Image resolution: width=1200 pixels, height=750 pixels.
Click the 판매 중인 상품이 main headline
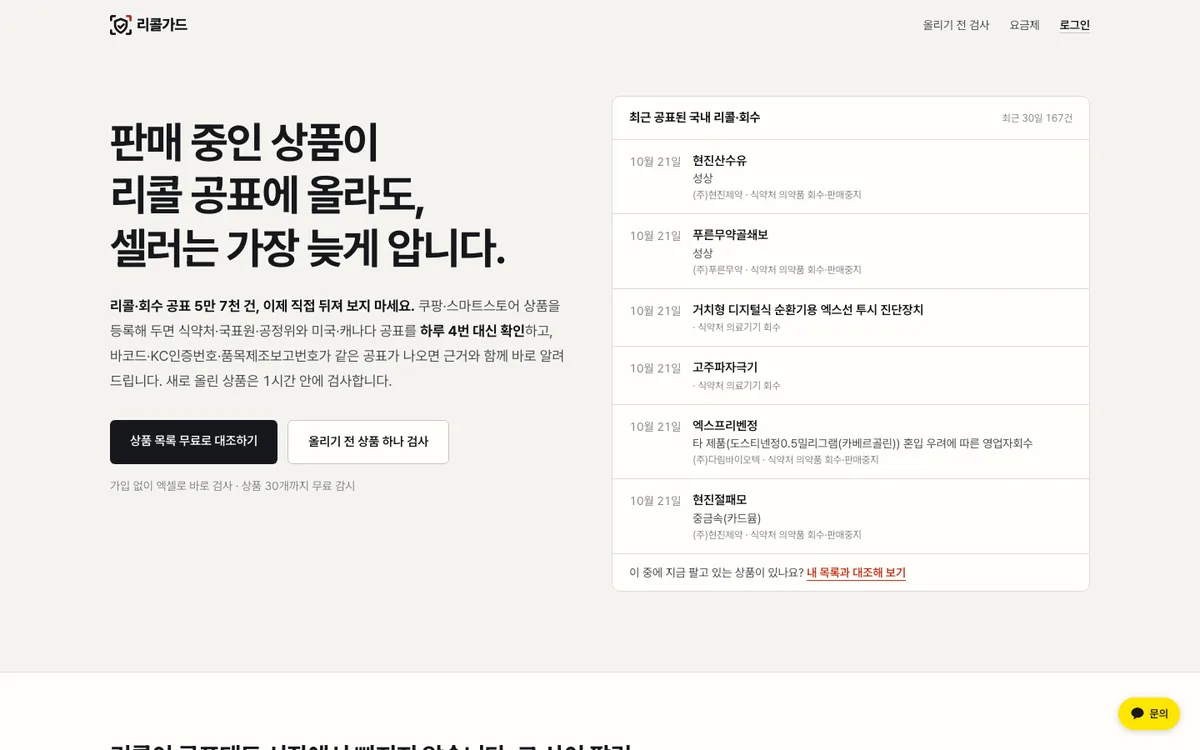tap(245, 143)
